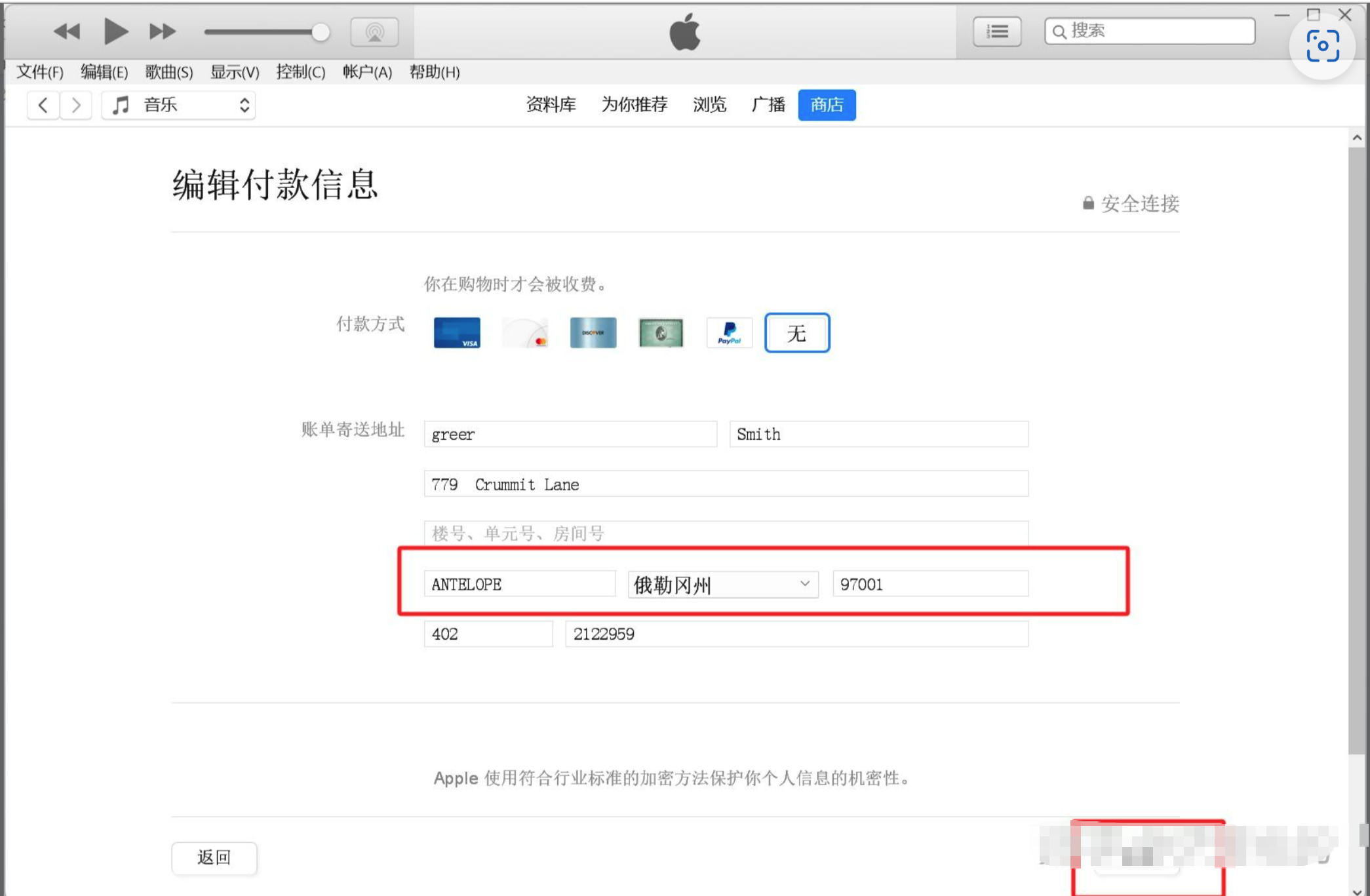Expand the 音乐 media type dropdown
Screen dimensions: 1370x896
[x=179, y=105]
